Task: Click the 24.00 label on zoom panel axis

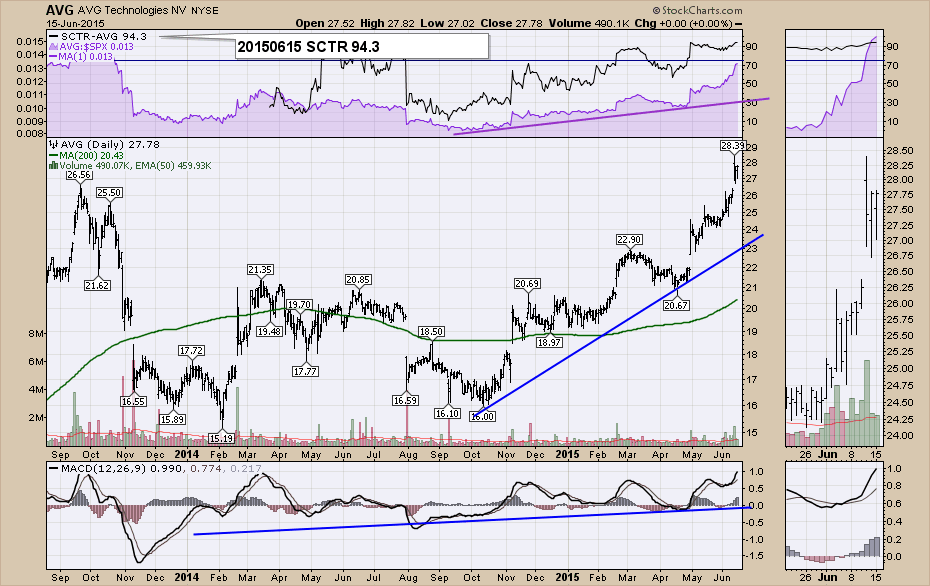Action: [902, 435]
